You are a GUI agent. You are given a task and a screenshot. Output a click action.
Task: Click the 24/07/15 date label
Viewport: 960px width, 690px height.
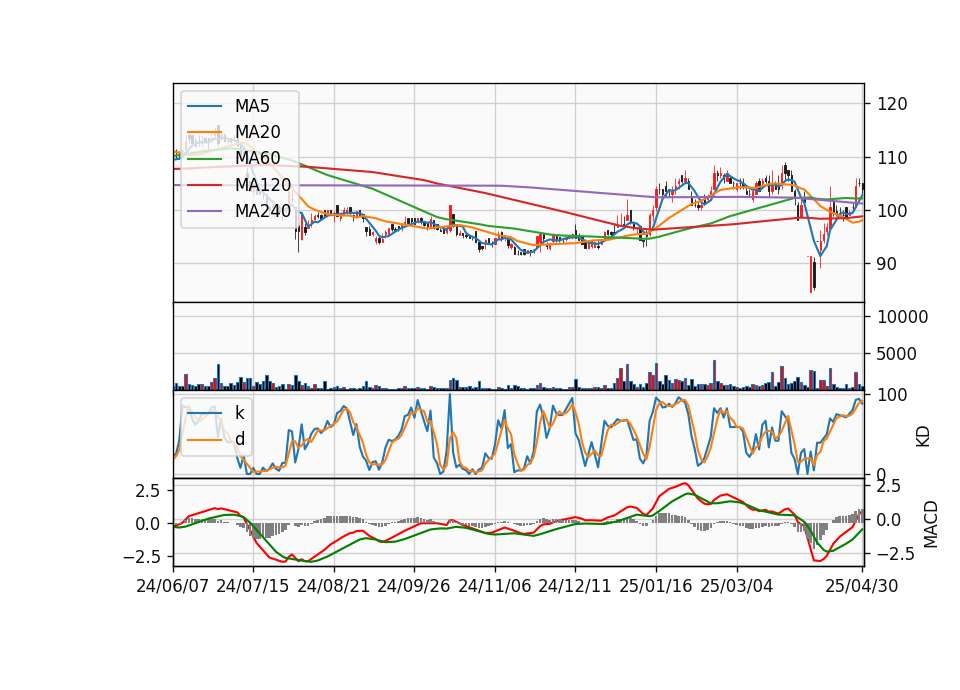coord(252,586)
